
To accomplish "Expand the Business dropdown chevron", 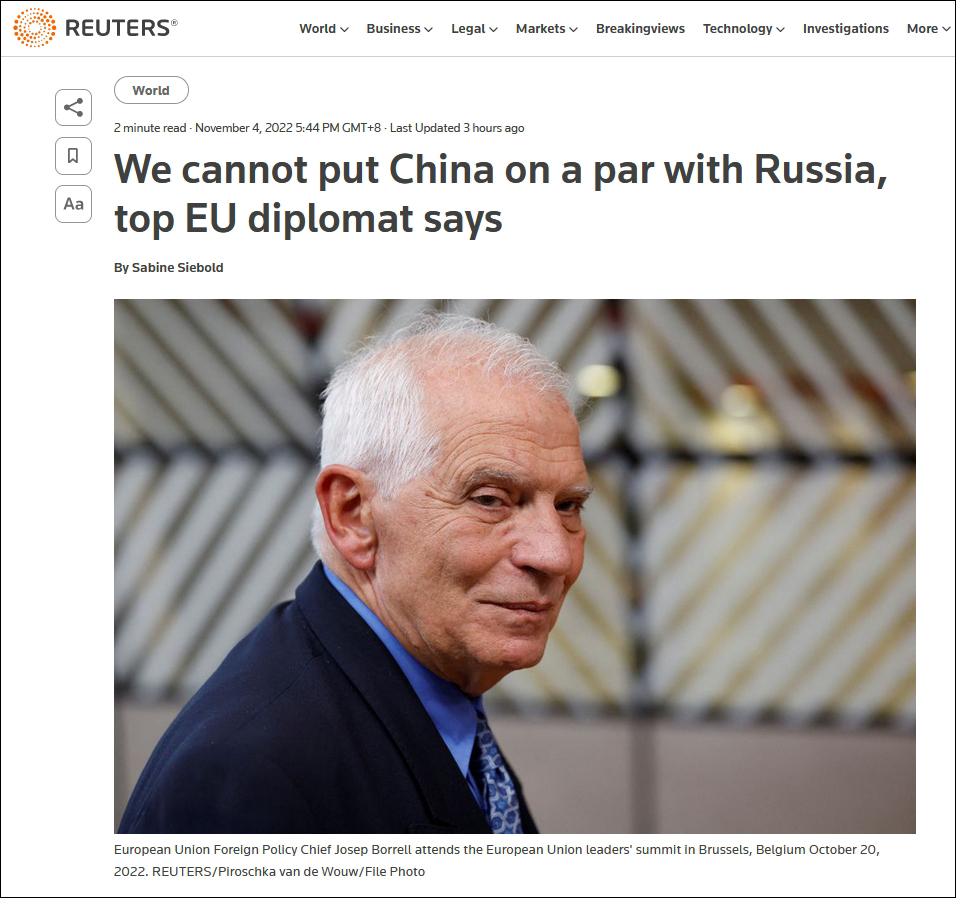I will [x=429, y=29].
